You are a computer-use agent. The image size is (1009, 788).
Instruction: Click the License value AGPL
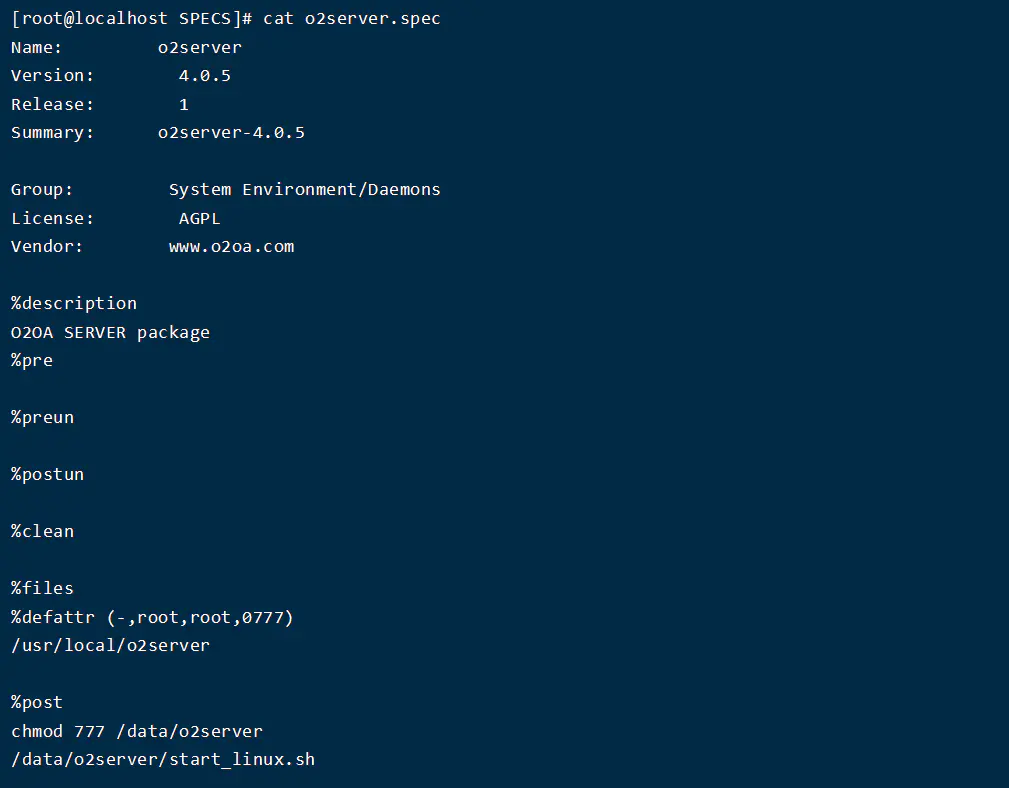pos(199,218)
